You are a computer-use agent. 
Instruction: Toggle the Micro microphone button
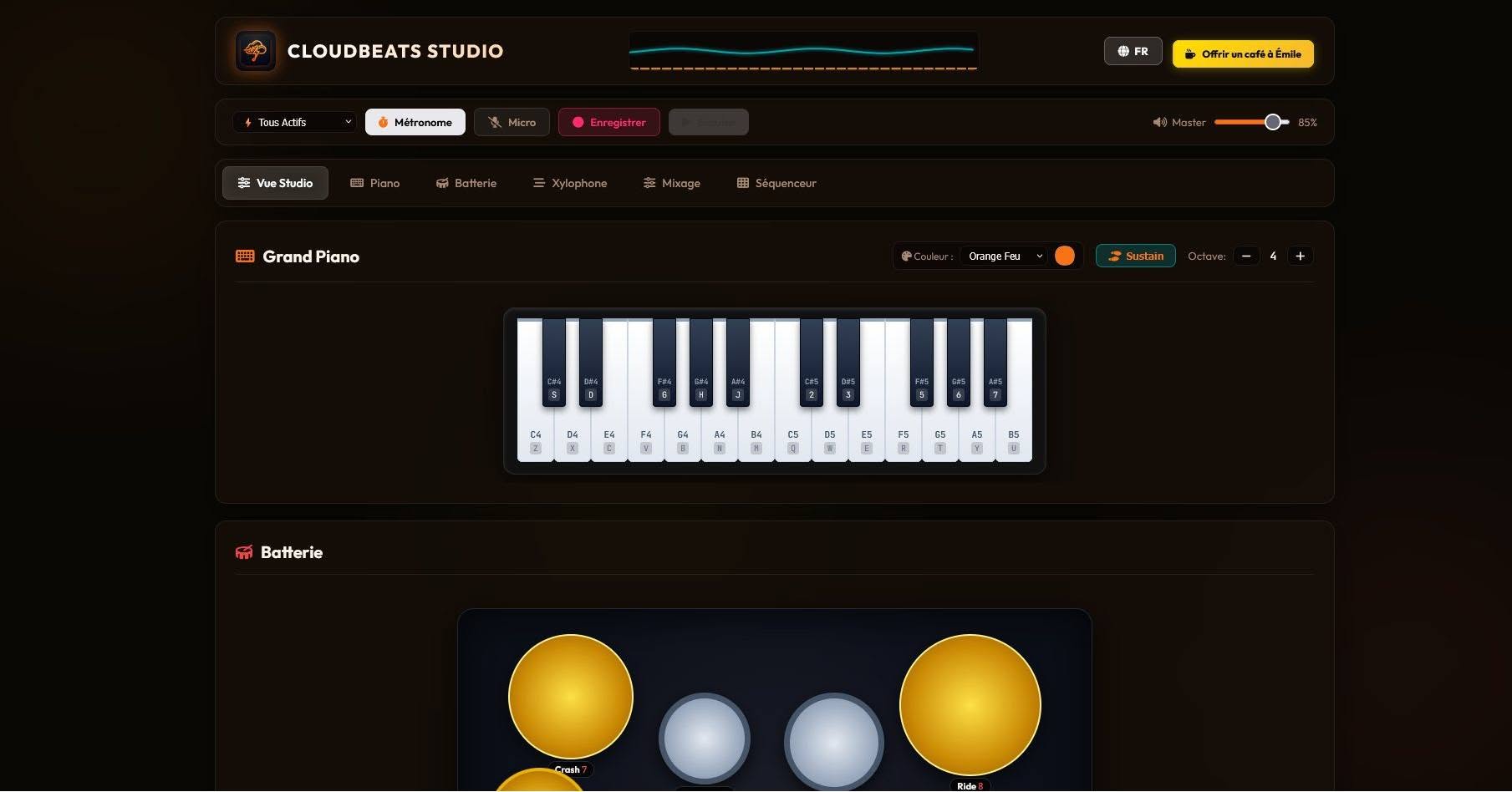point(512,122)
